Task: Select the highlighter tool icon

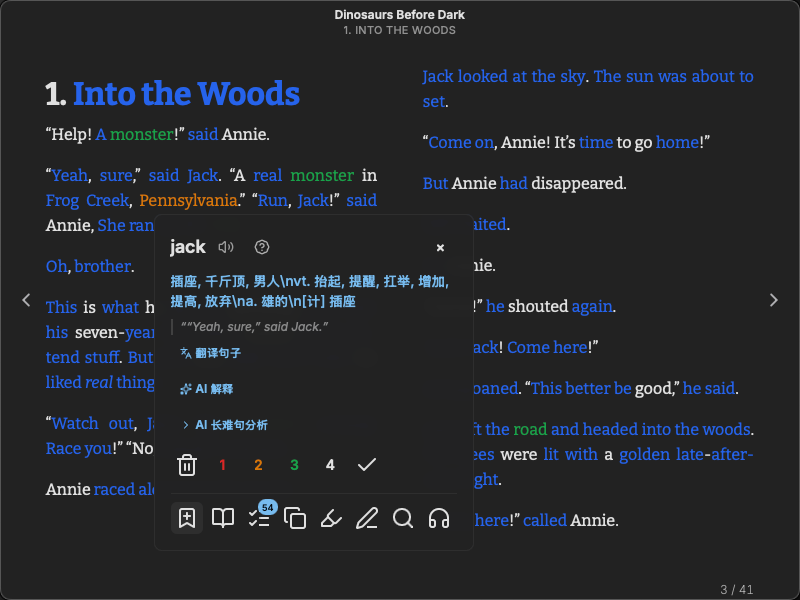Action: (x=331, y=518)
